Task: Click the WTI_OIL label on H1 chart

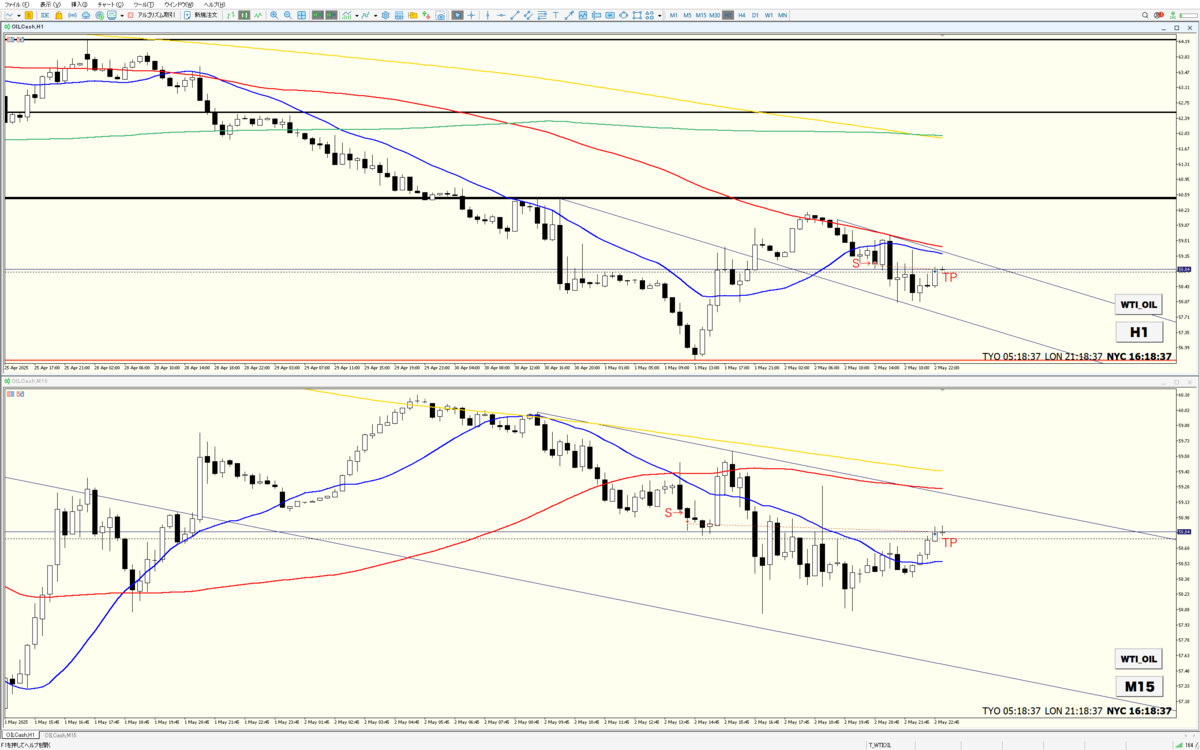Action: tap(1140, 303)
